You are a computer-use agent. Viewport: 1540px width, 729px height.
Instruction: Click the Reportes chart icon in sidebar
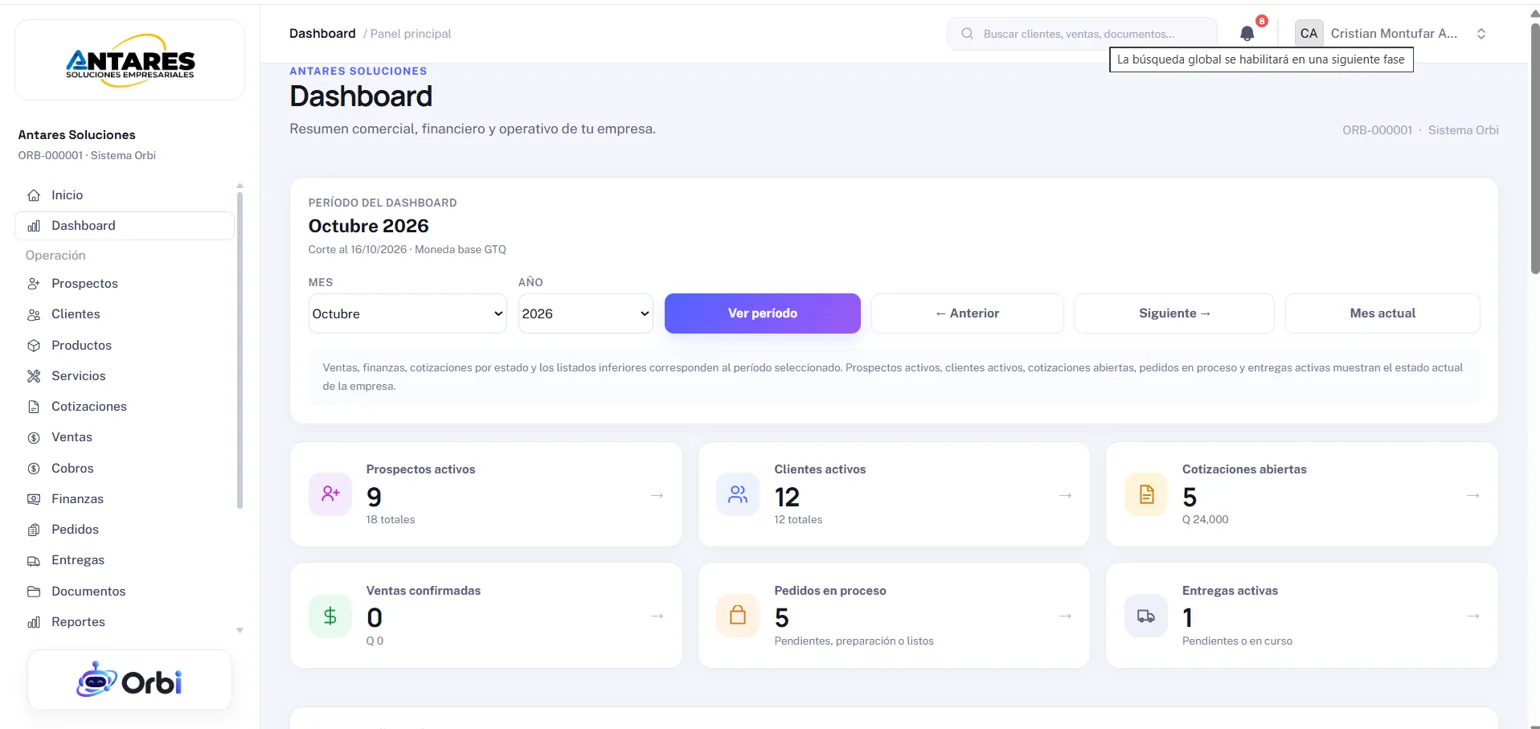click(x=33, y=622)
